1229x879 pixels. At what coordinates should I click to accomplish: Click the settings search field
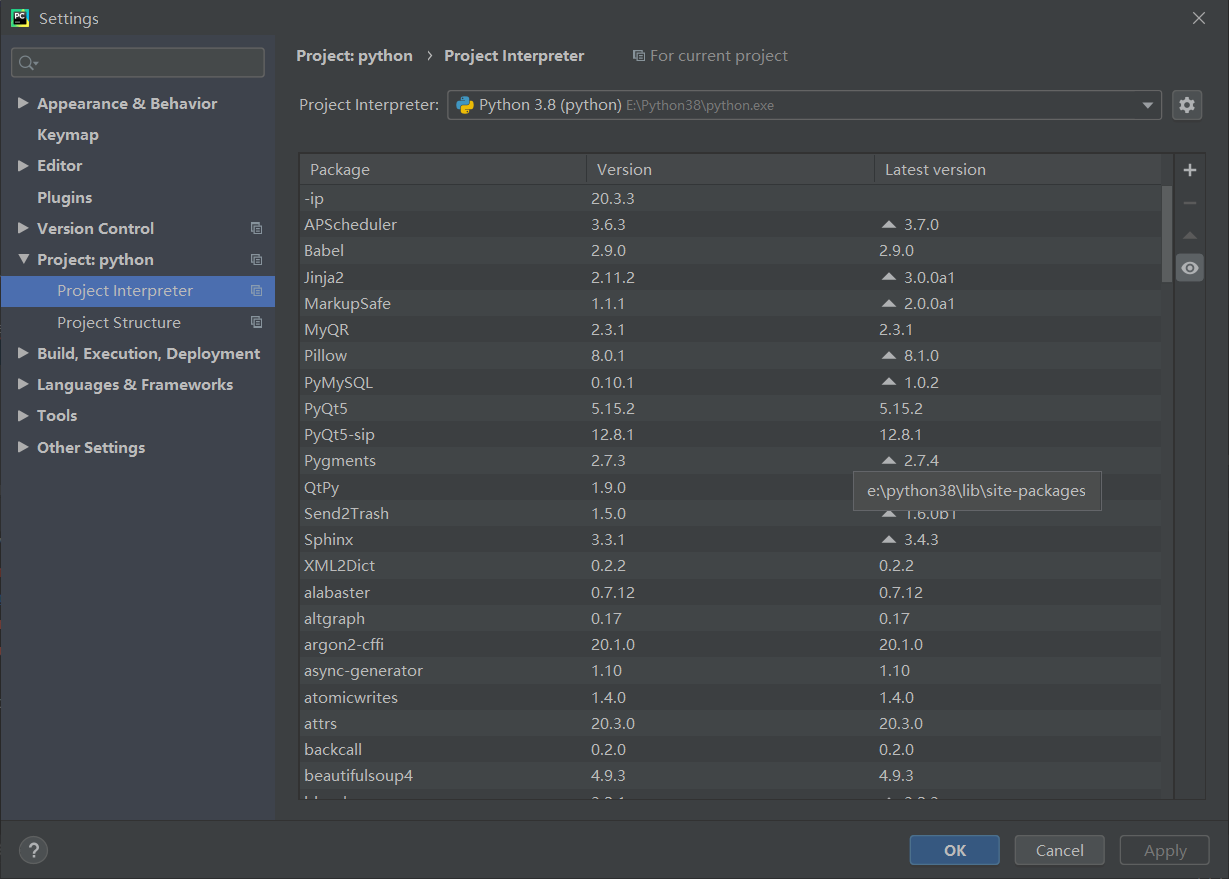[138, 62]
